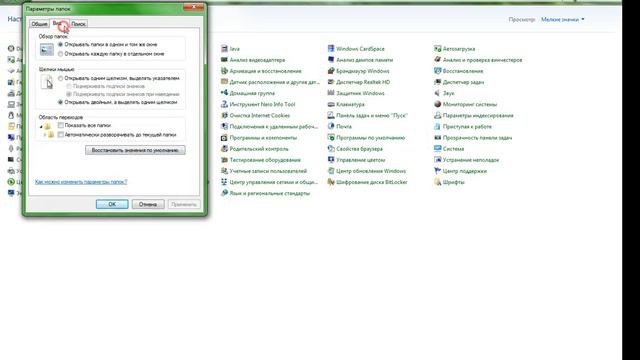The image size is (640, 360).
Task: Close the Параметры папок dialog
Action: pos(193,6)
